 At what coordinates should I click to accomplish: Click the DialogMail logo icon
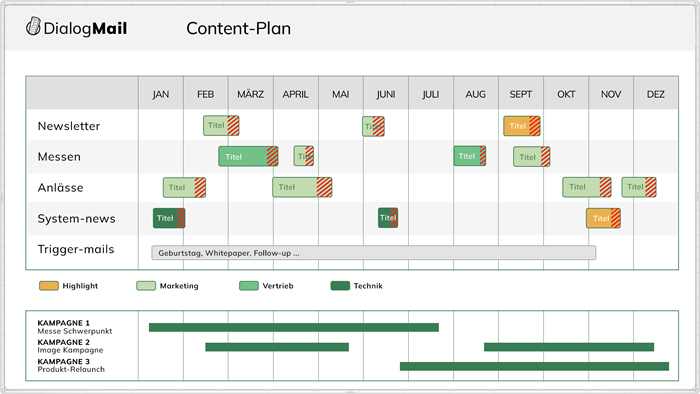click(33, 26)
